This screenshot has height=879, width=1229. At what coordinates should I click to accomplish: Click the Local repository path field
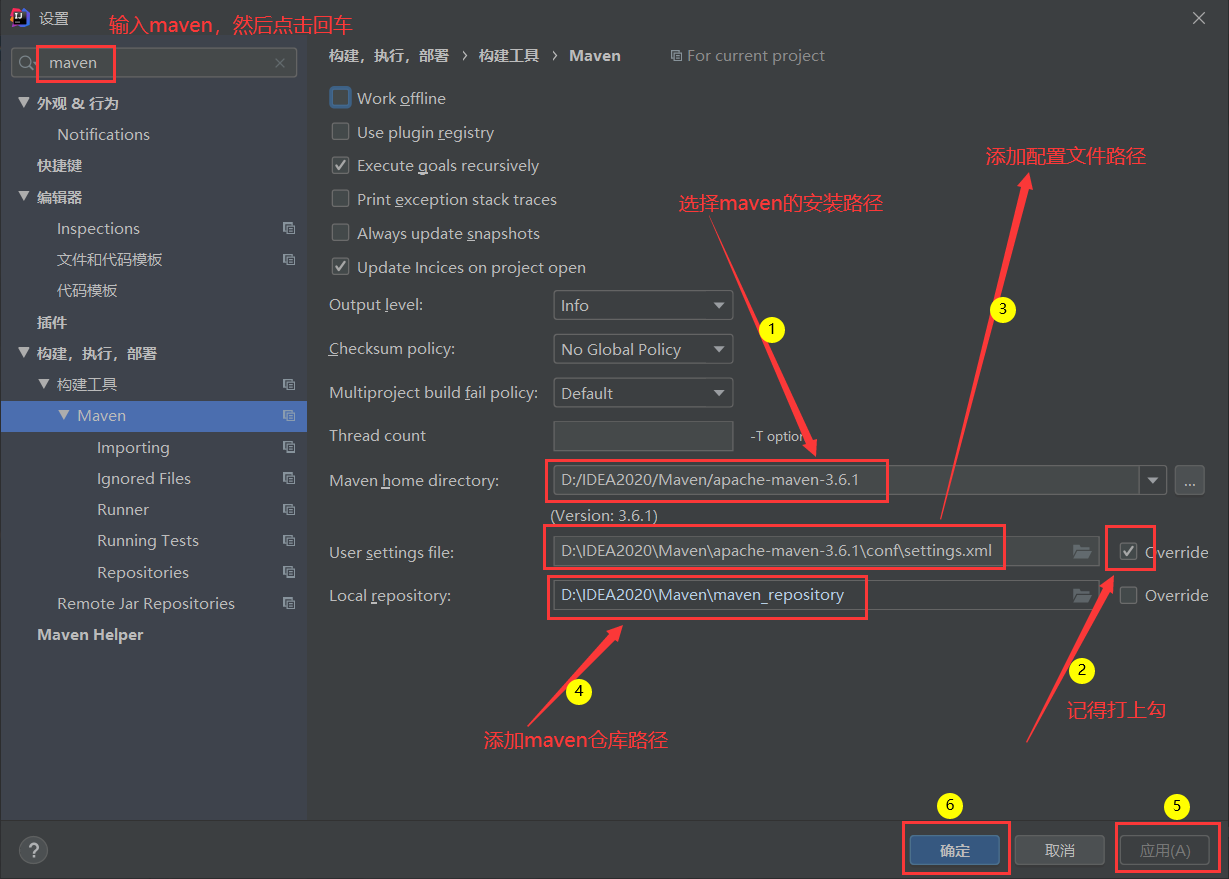point(826,595)
